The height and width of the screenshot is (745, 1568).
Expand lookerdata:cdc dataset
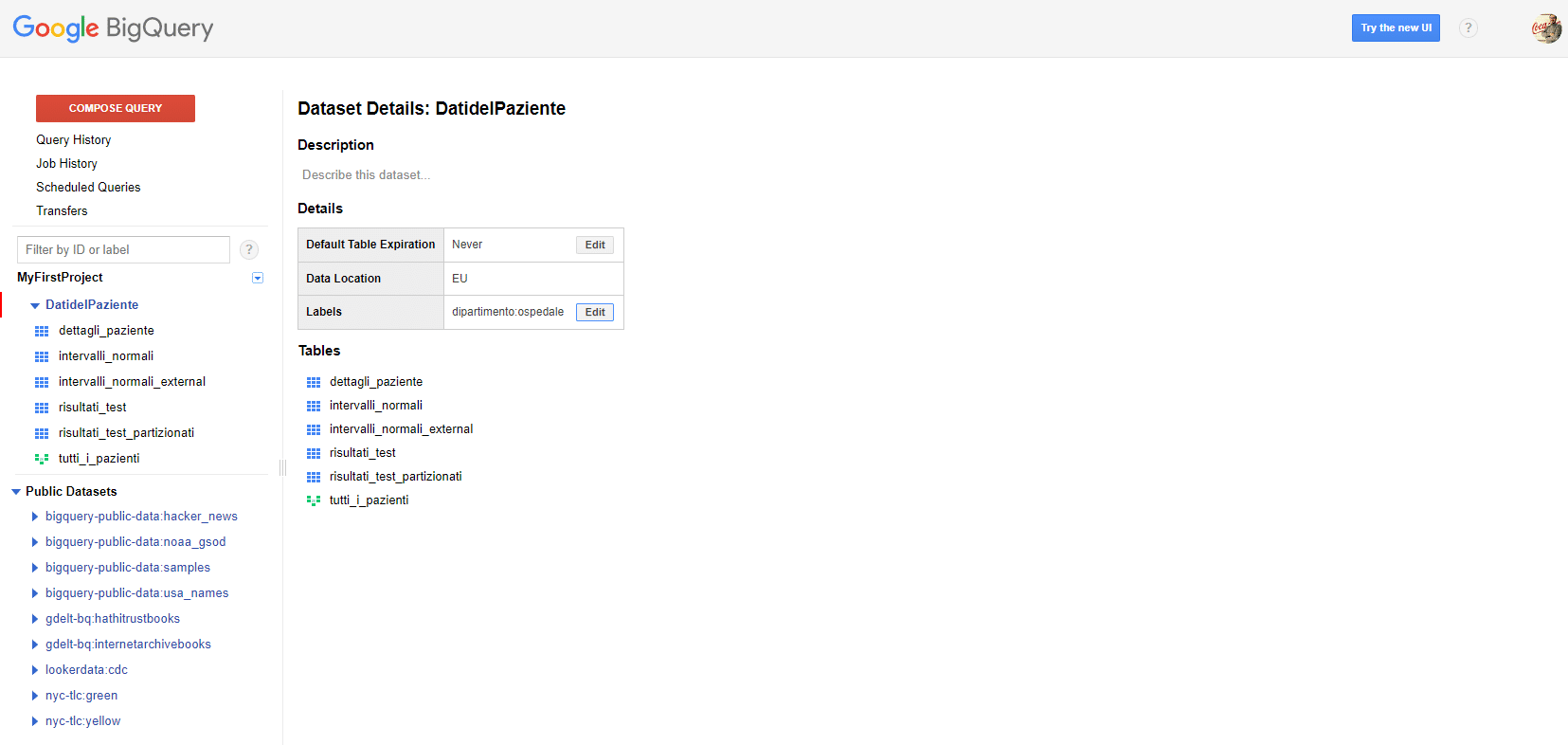tap(35, 670)
